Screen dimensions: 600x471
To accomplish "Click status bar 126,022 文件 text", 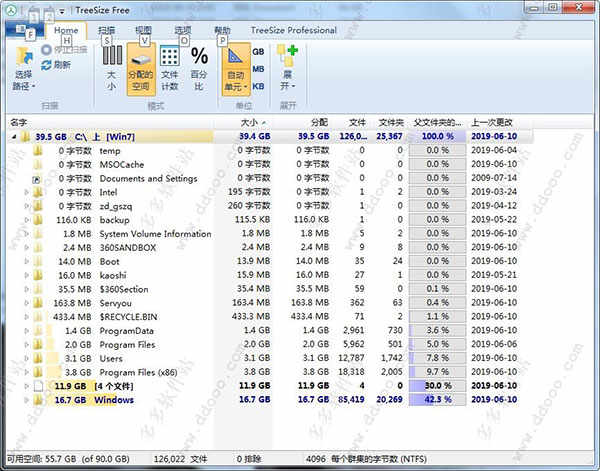I will tap(180, 458).
